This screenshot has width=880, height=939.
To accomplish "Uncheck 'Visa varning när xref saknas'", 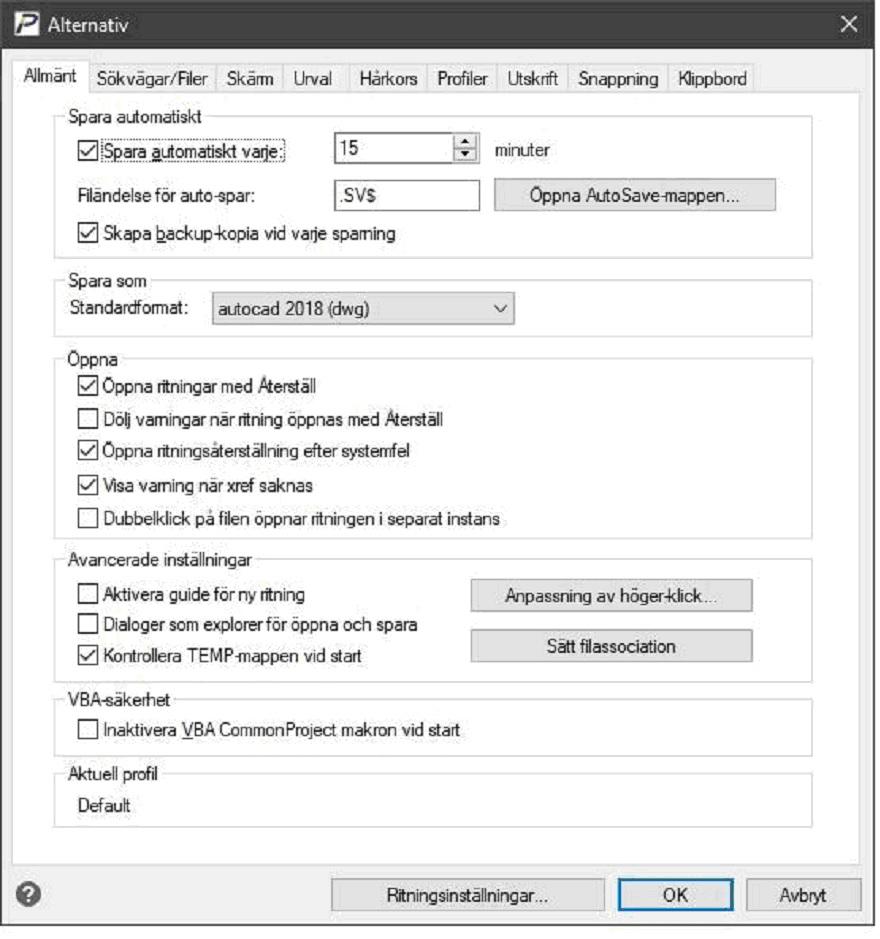I will 88,487.
